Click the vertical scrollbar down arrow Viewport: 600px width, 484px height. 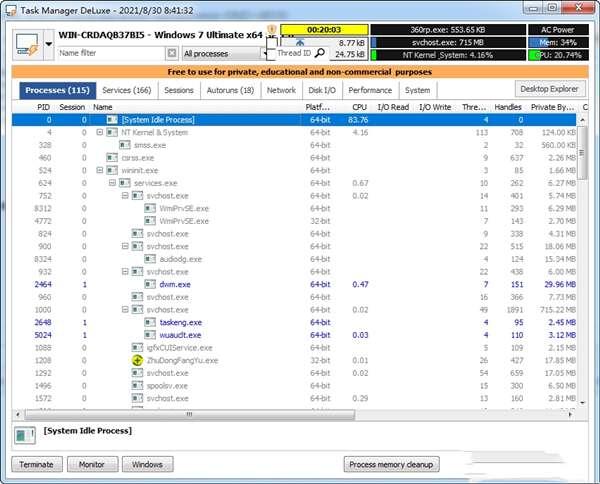tap(582, 403)
